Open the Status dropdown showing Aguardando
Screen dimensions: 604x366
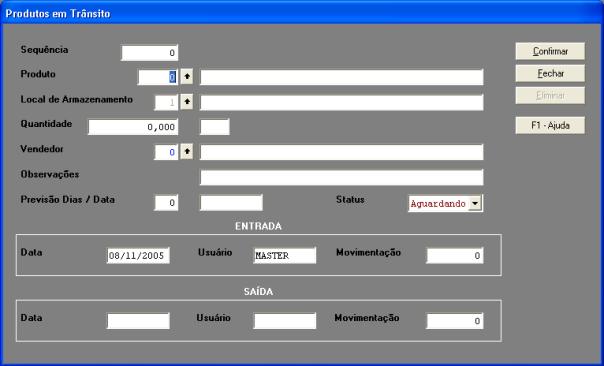475,203
